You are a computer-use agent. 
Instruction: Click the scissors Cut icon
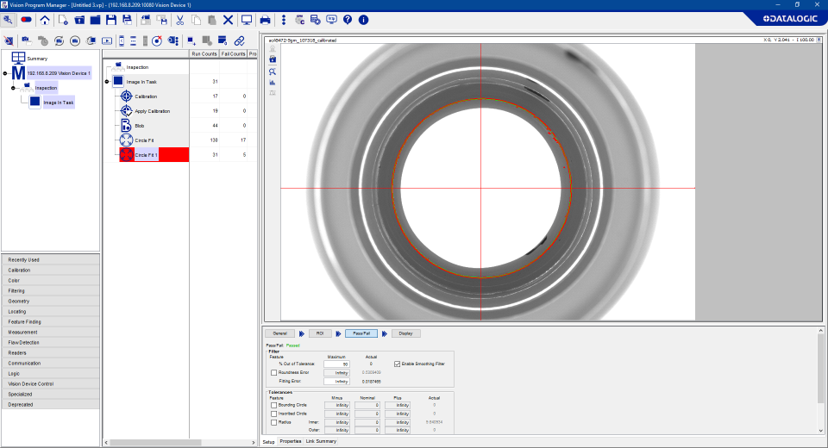point(179,20)
